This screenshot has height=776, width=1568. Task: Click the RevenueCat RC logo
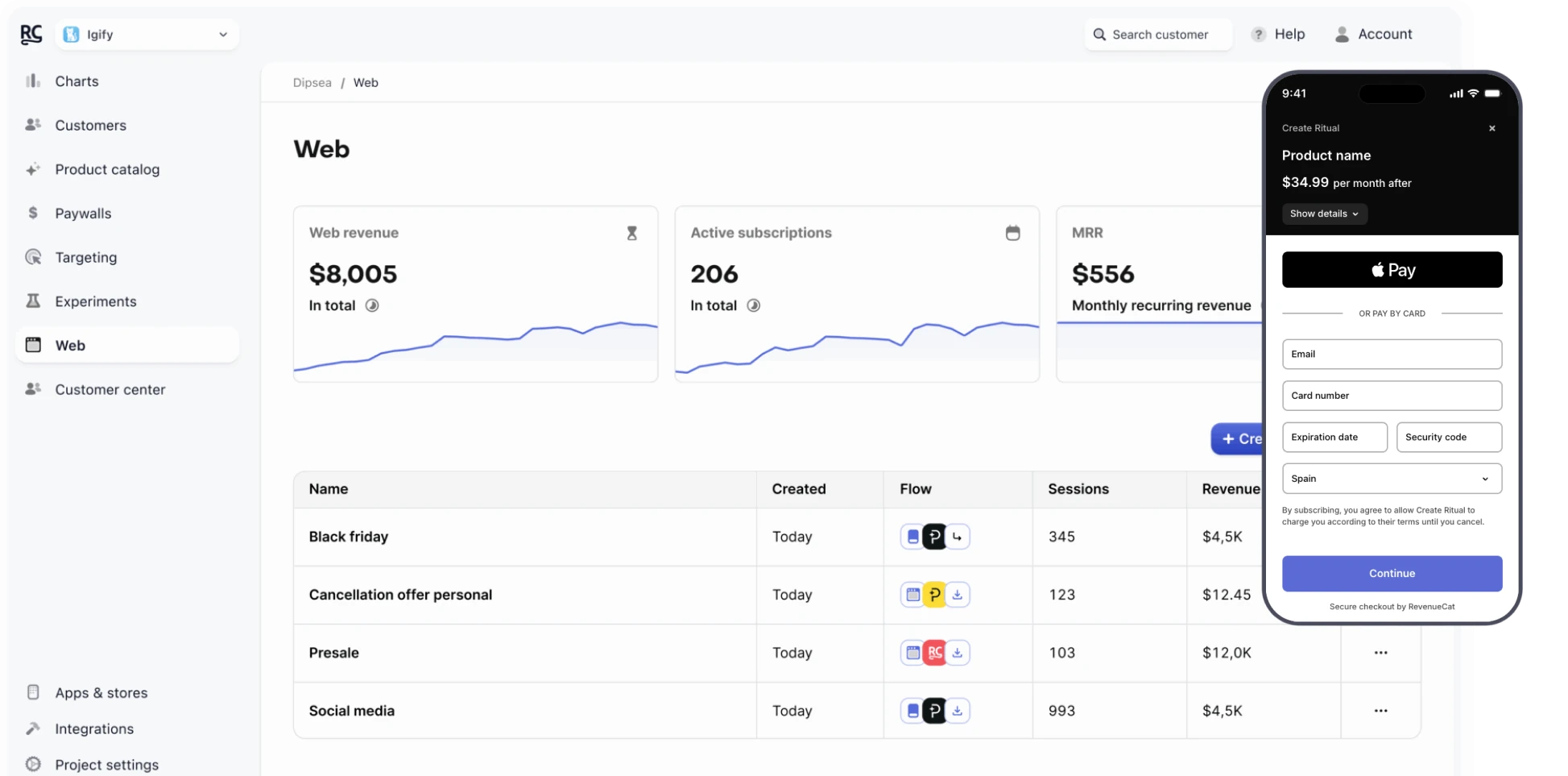tap(31, 34)
